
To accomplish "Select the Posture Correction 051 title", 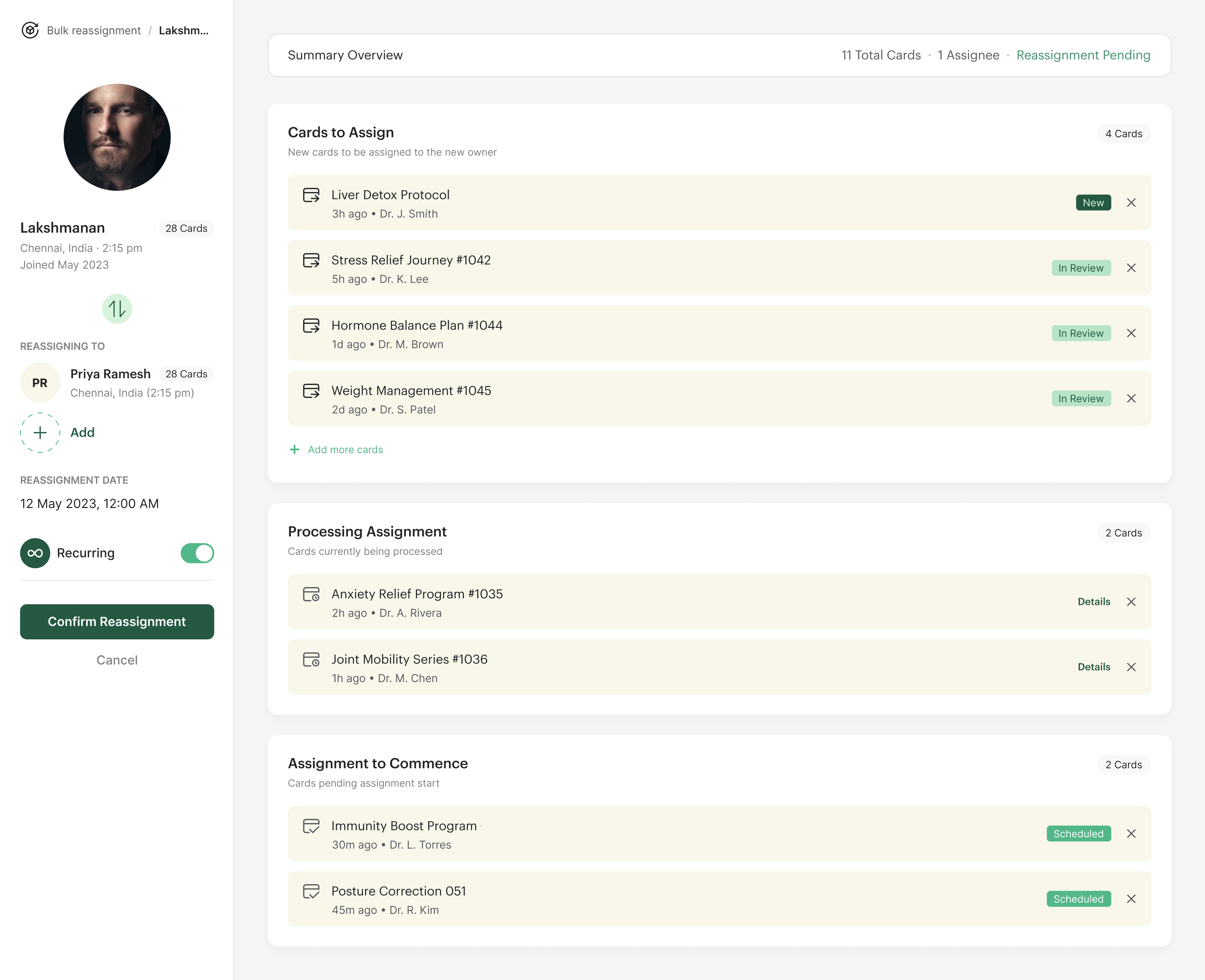I will [x=399, y=891].
